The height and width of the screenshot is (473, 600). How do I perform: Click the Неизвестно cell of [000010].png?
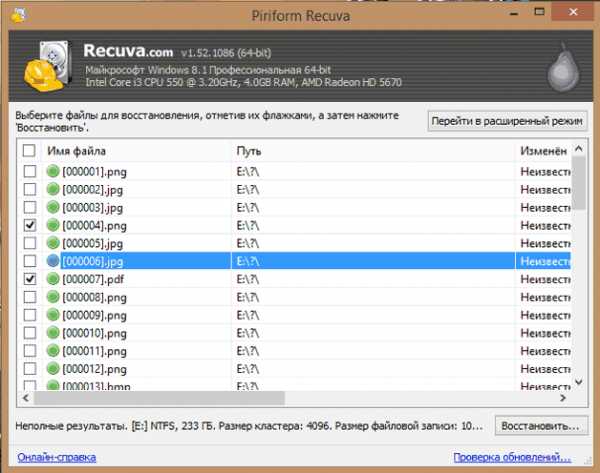click(545, 333)
